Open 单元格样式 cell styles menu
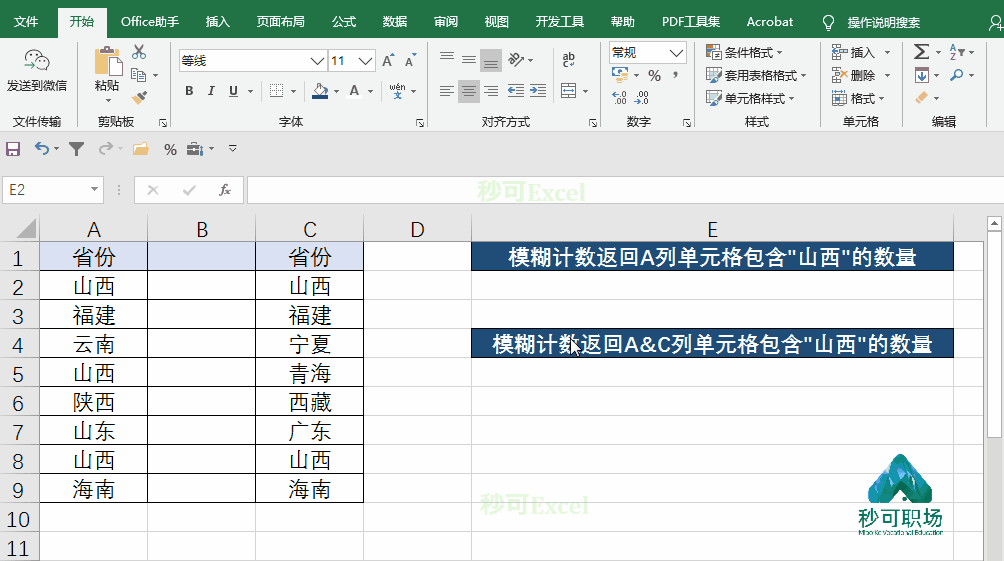Viewport: 1004px width, 561px height. tap(750, 98)
